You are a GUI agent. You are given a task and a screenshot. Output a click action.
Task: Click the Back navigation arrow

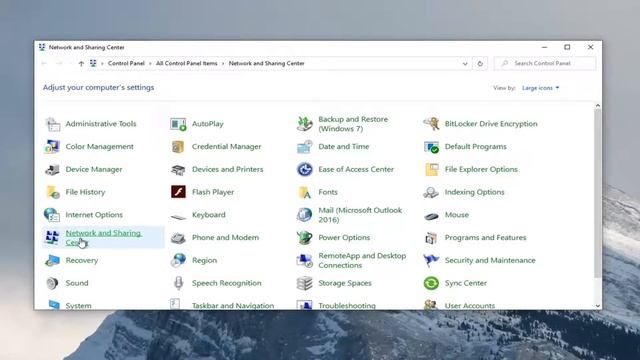(44, 64)
